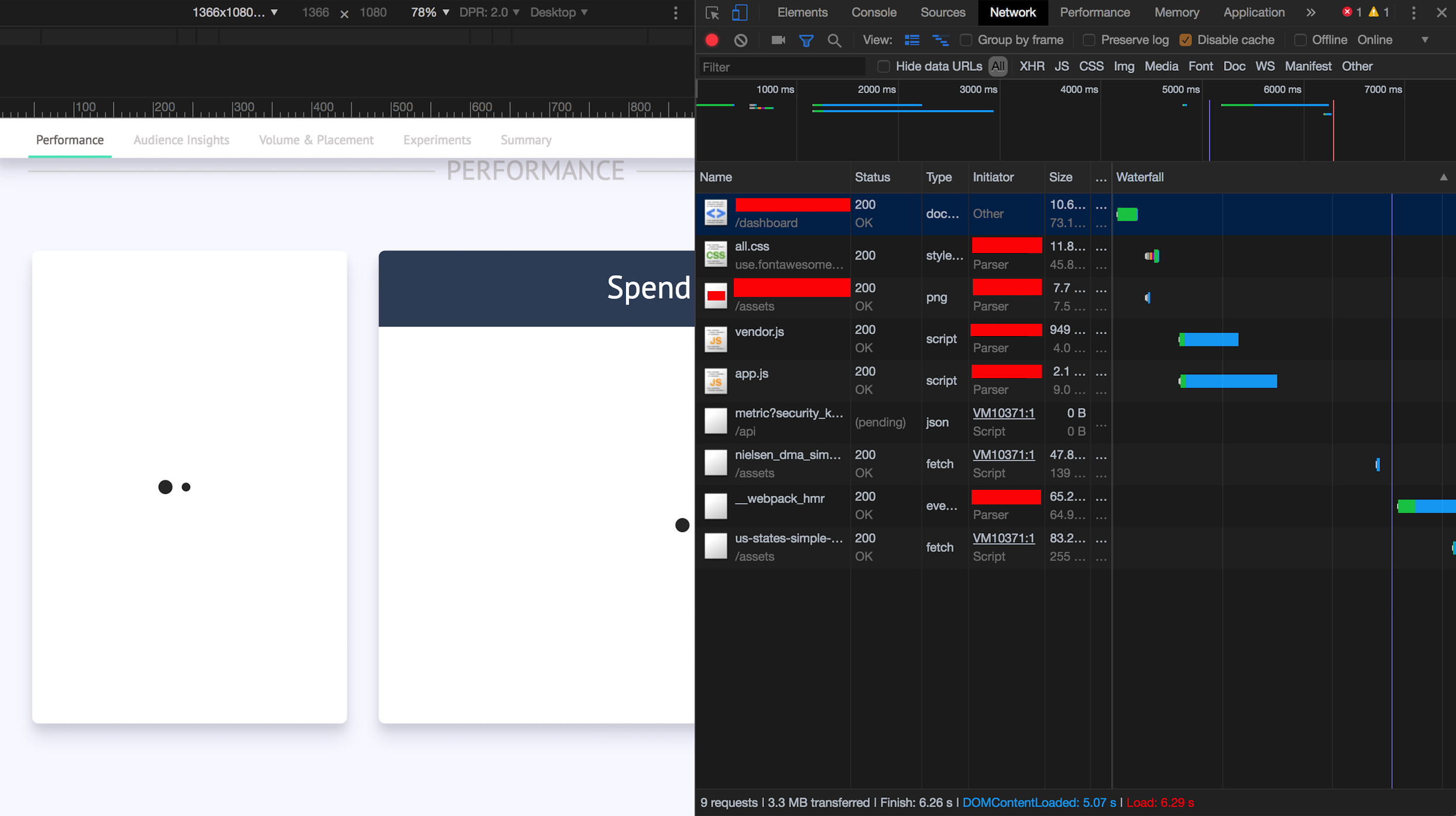Image resolution: width=1456 pixels, height=816 pixels.
Task: Activate the inspect element picker icon
Action: click(712, 12)
